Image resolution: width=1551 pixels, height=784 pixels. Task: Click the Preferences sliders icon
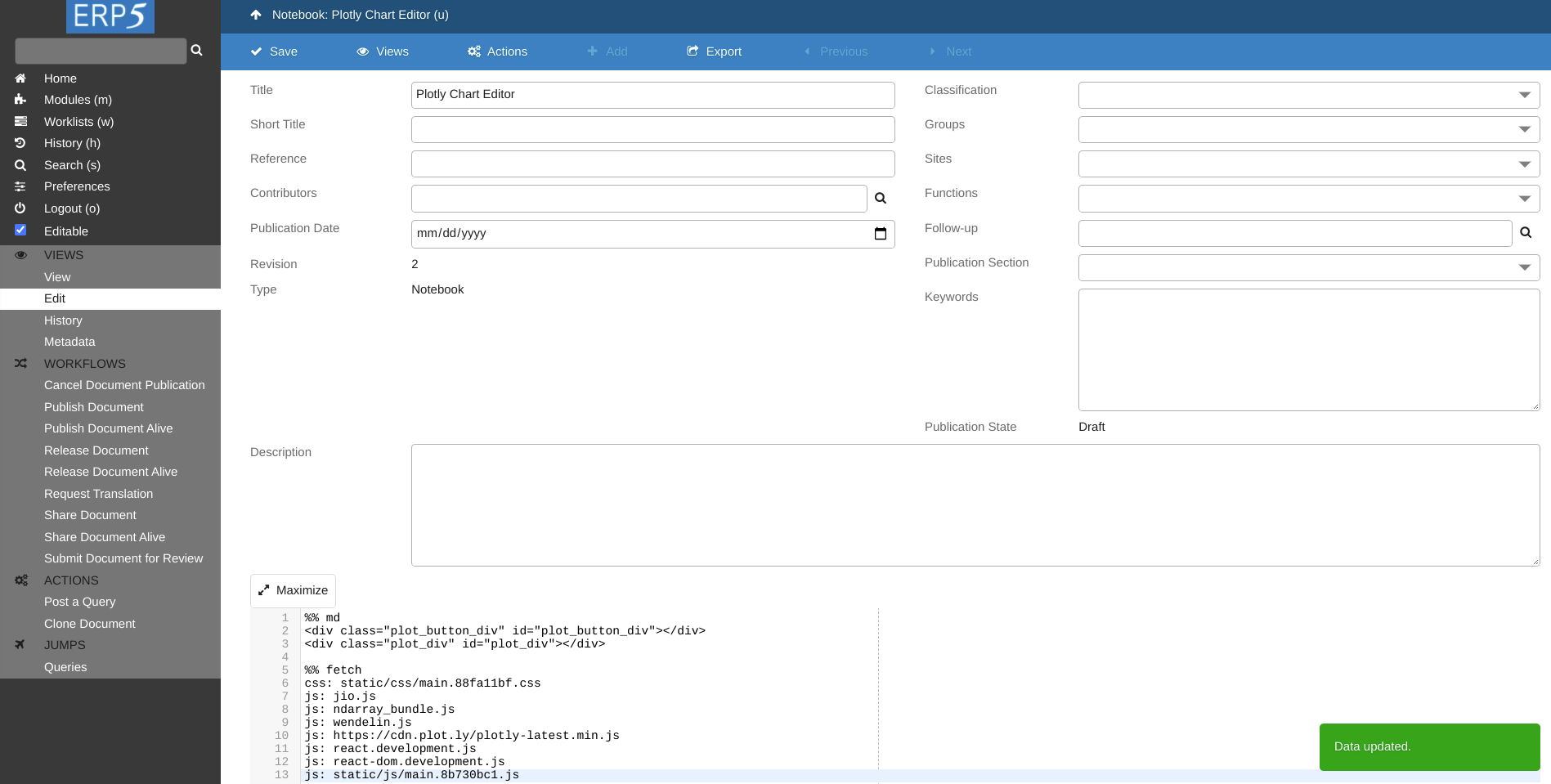[20, 186]
